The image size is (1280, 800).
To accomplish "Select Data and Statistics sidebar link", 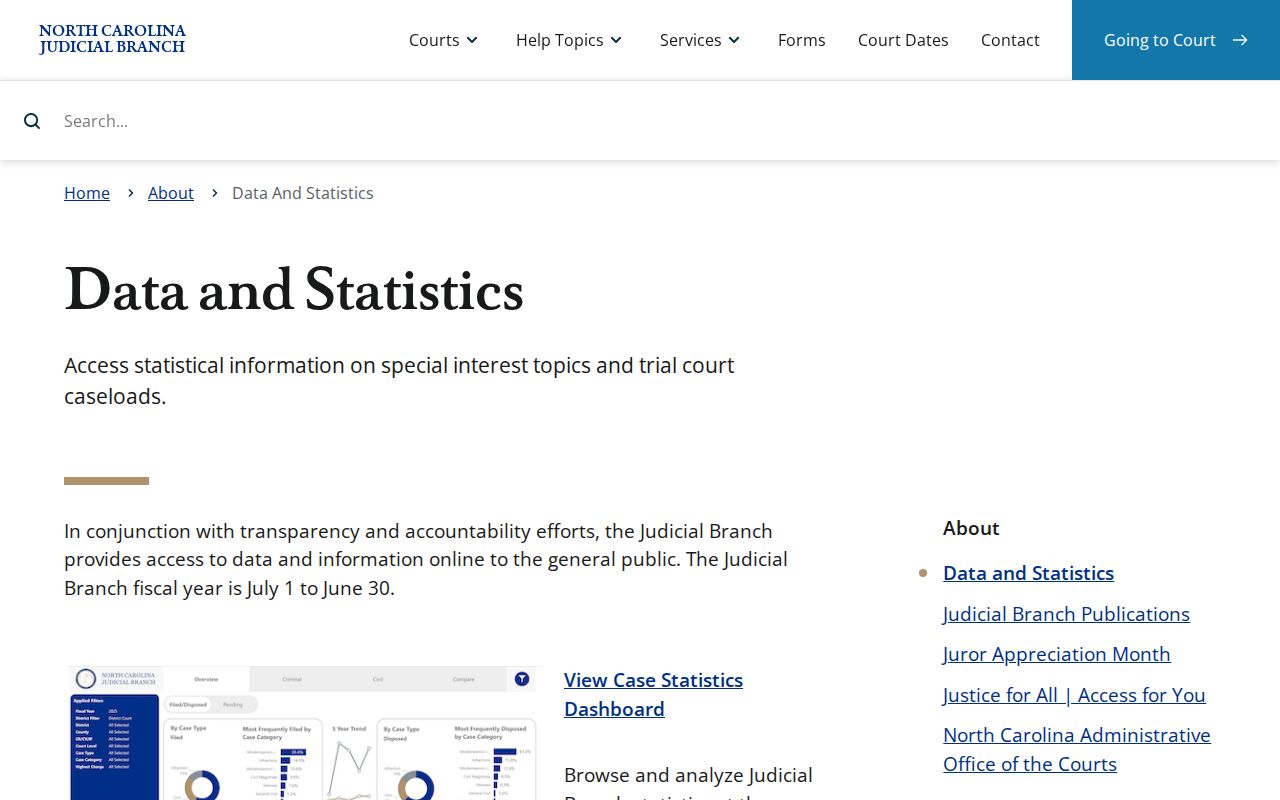I will pyautogui.click(x=1028, y=573).
